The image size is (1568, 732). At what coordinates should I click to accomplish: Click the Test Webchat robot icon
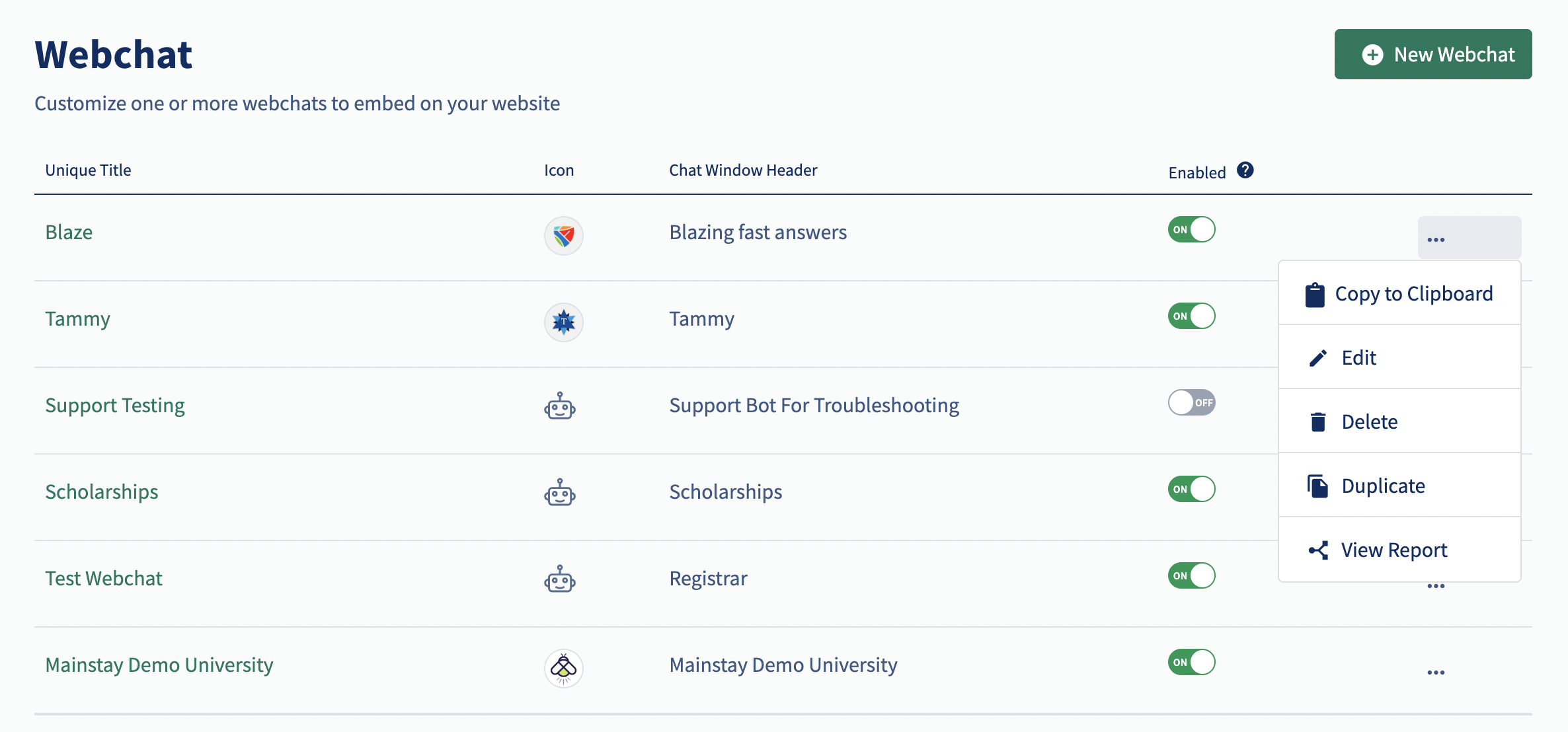pos(560,579)
